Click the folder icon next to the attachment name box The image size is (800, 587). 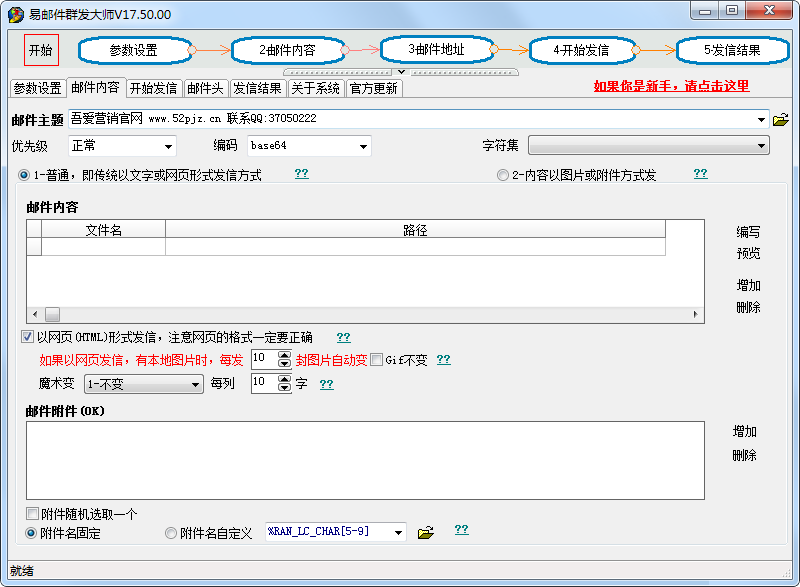[x=425, y=533]
